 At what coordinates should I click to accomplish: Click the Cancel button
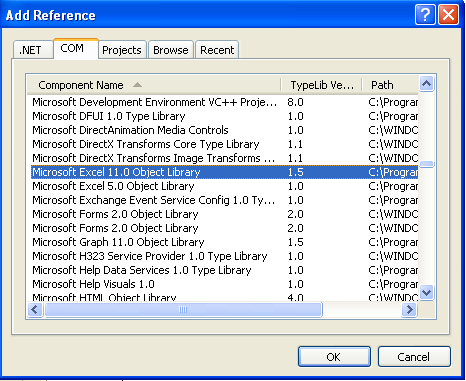pyautogui.click(x=414, y=357)
